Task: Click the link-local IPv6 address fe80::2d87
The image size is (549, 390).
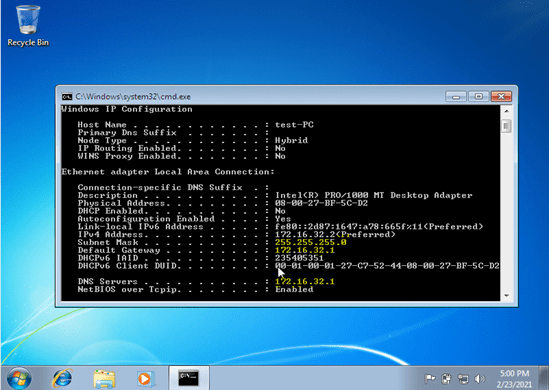Action: pyautogui.click(x=379, y=227)
